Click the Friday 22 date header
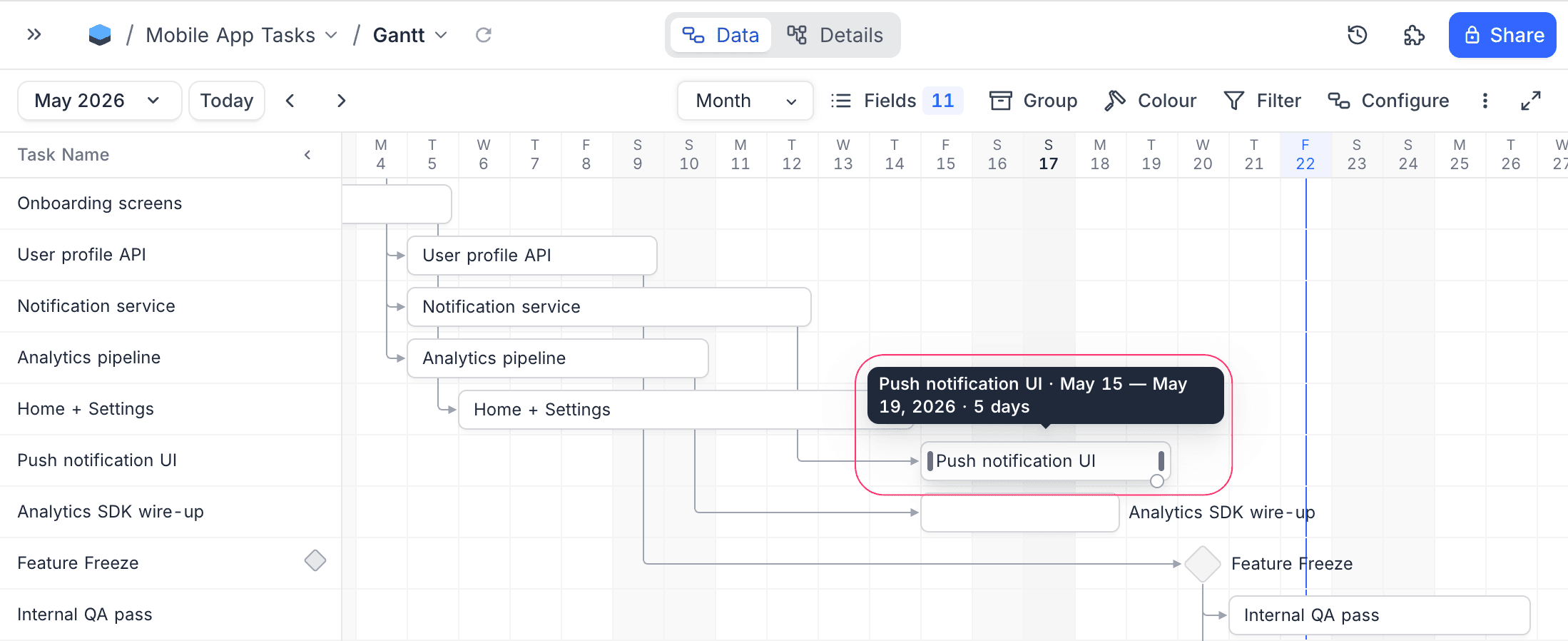 coord(1305,155)
